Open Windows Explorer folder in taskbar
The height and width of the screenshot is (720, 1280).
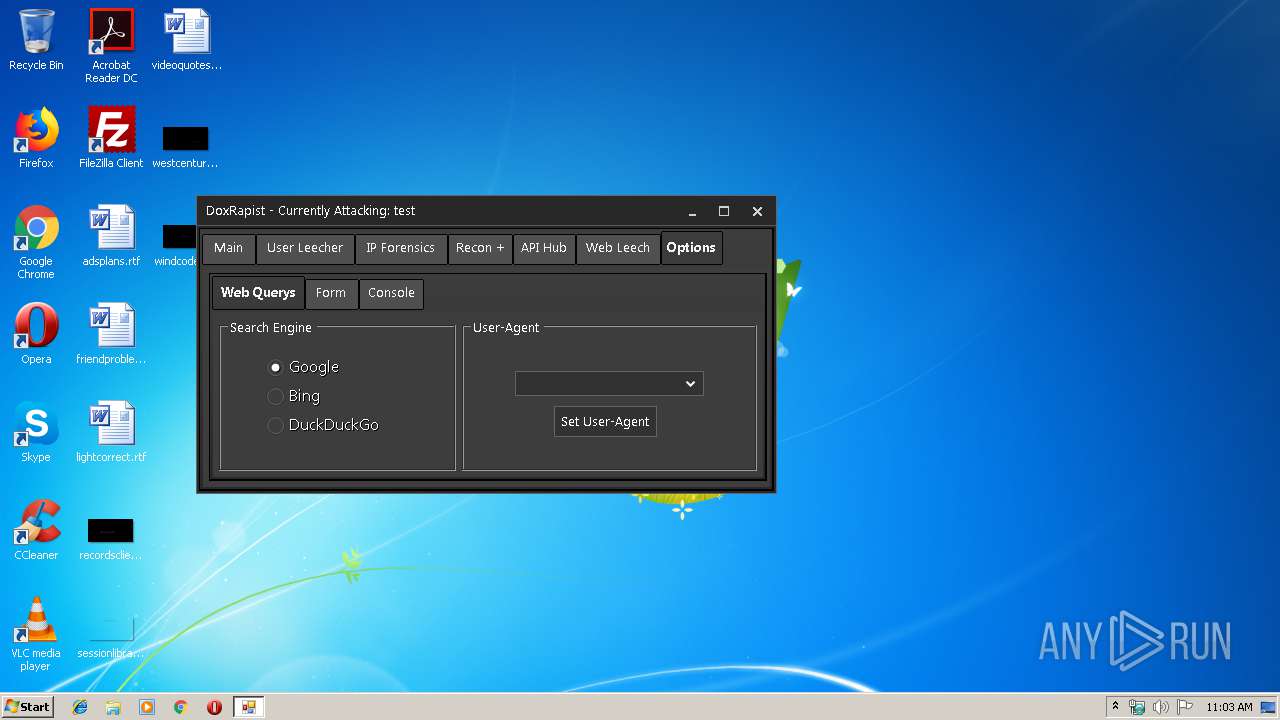113,707
